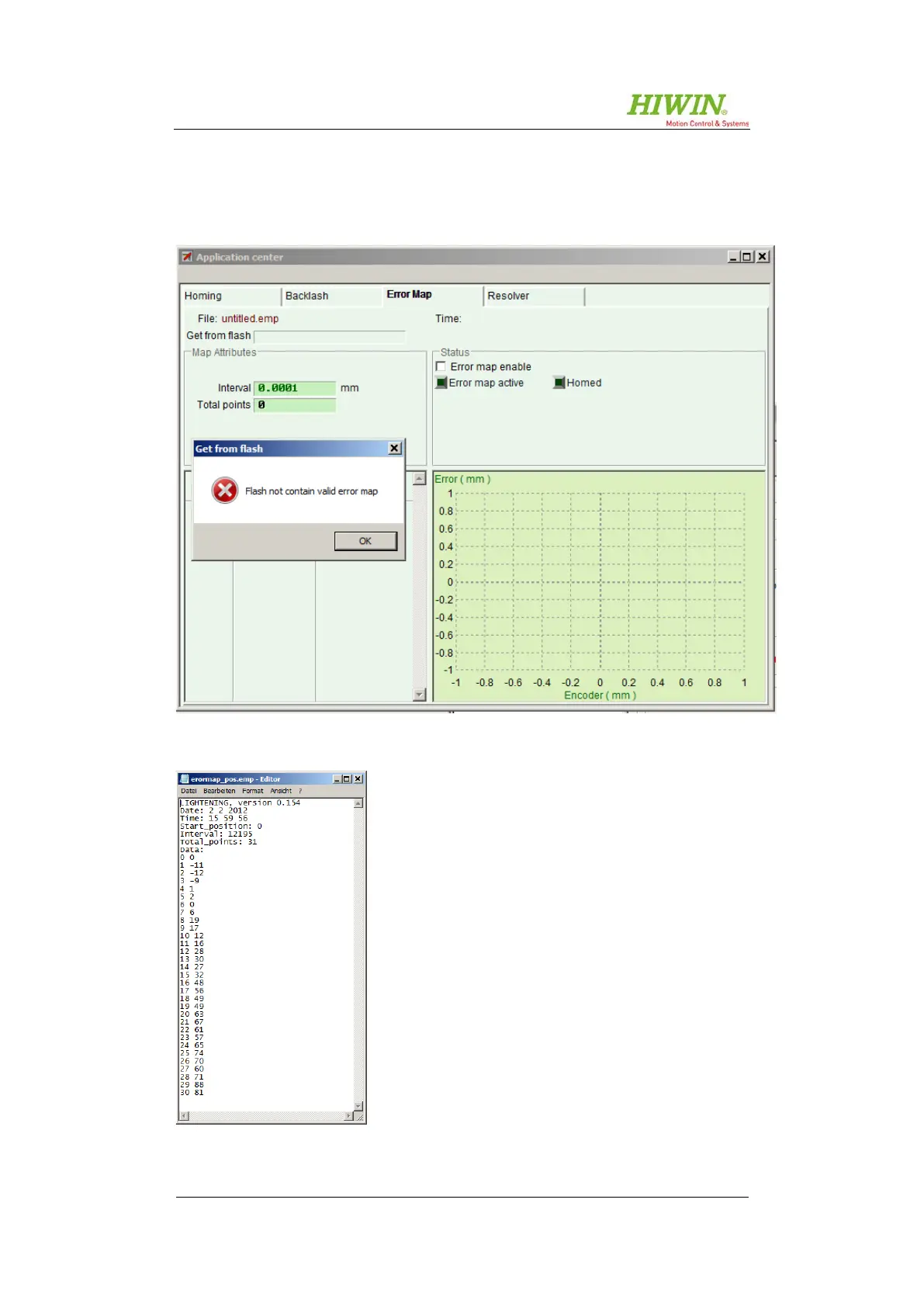Click the '1 -11' data line

coord(192,865)
